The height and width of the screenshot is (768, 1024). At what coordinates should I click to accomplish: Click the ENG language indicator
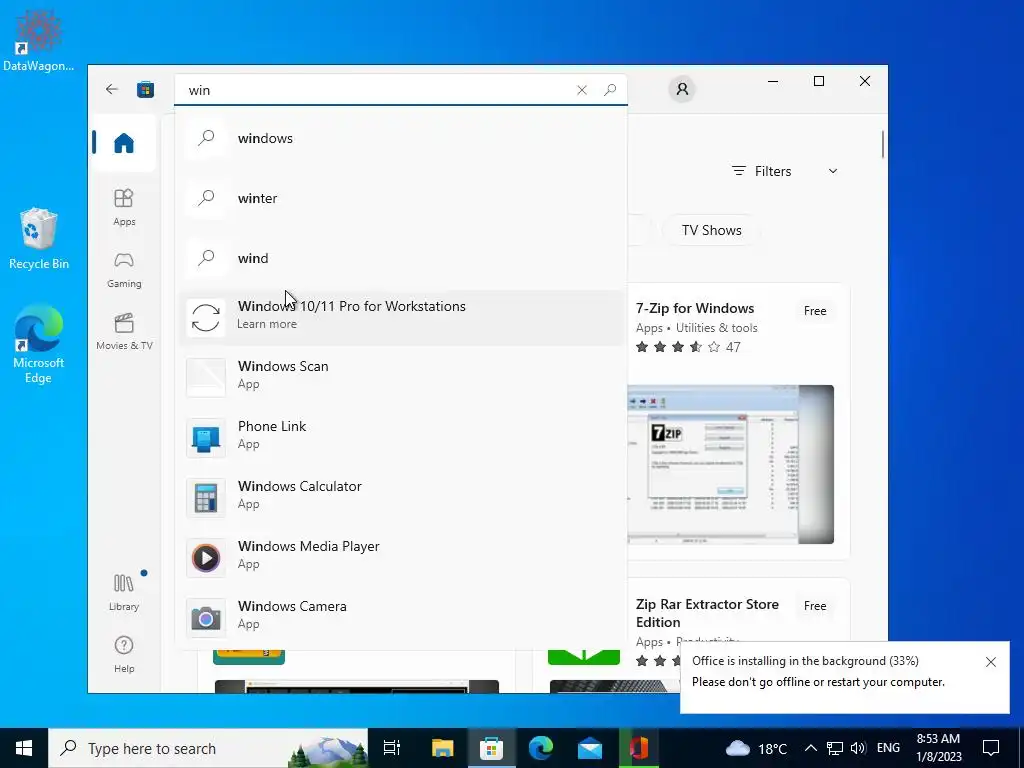point(888,748)
